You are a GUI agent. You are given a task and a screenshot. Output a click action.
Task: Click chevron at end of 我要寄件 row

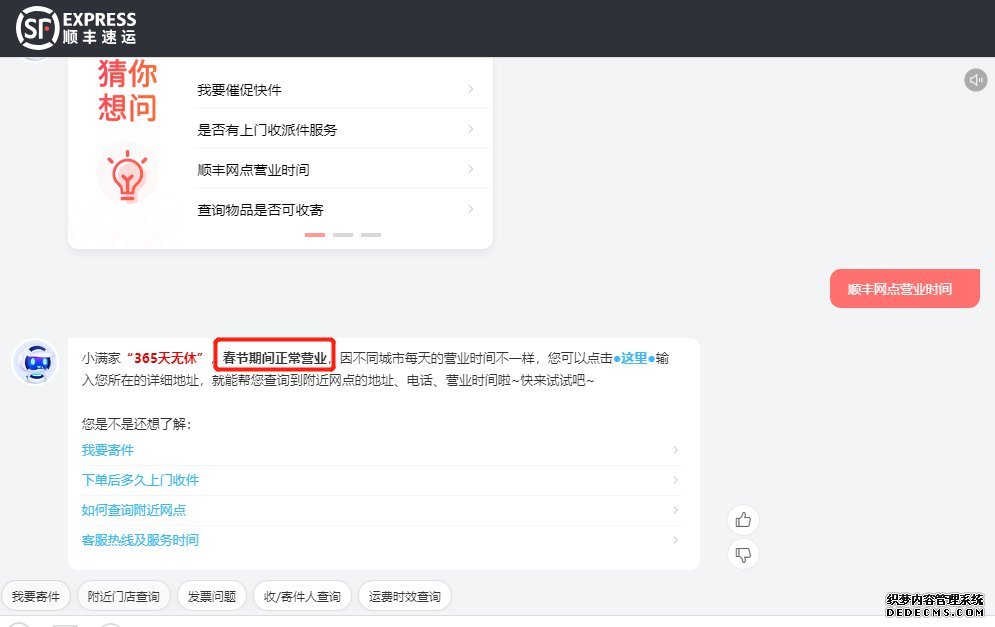(675, 450)
